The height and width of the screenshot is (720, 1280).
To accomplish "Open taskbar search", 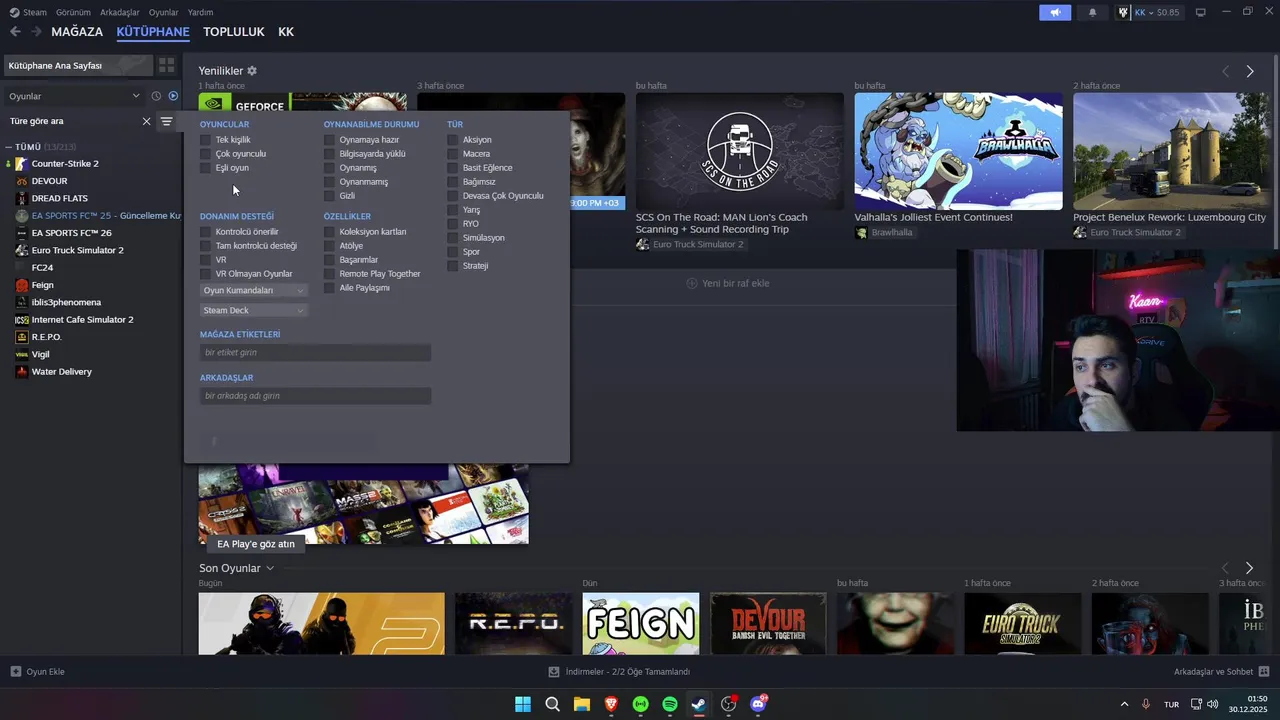I will [552, 704].
